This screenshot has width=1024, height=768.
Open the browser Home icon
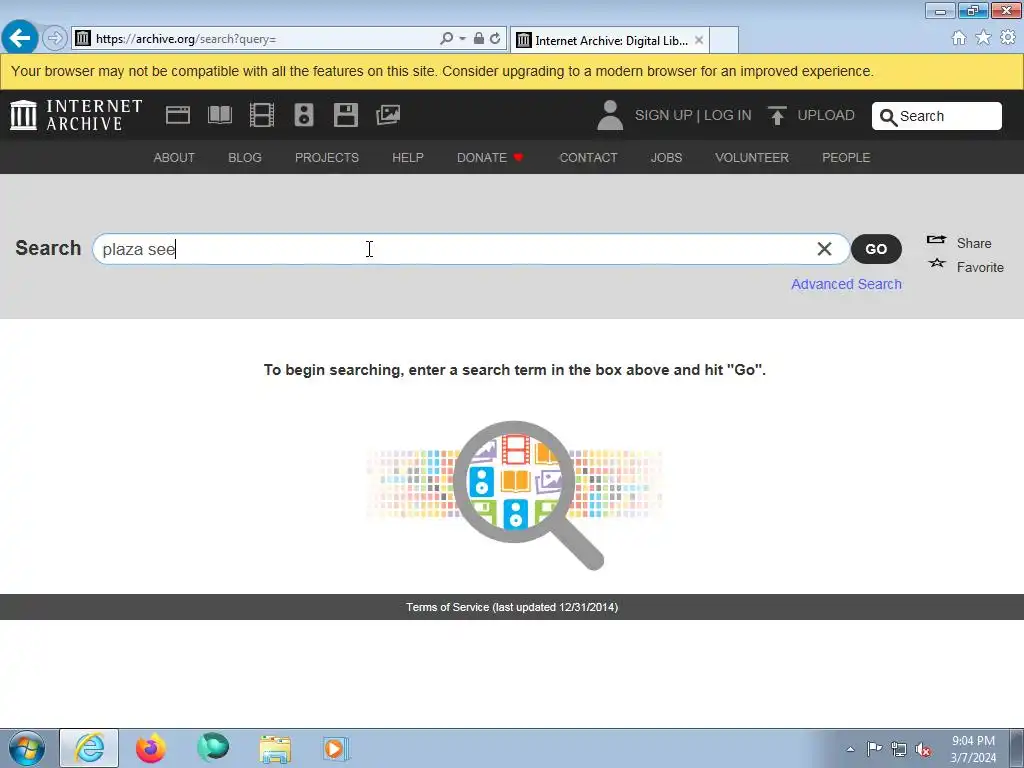[959, 38]
